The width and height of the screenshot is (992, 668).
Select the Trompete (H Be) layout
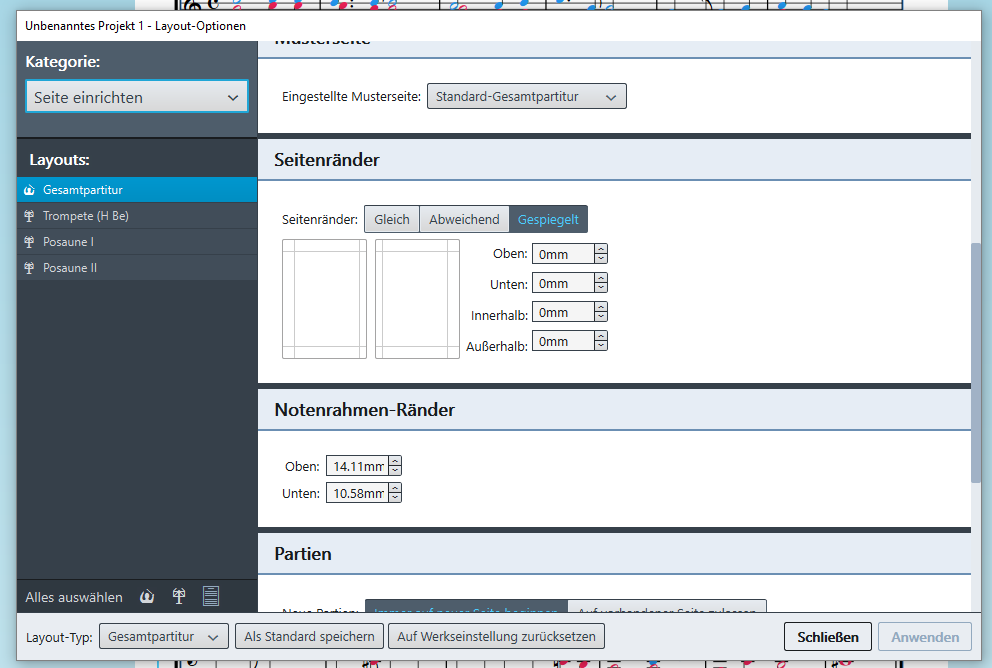pyautogui.click(x=137, y=216)
